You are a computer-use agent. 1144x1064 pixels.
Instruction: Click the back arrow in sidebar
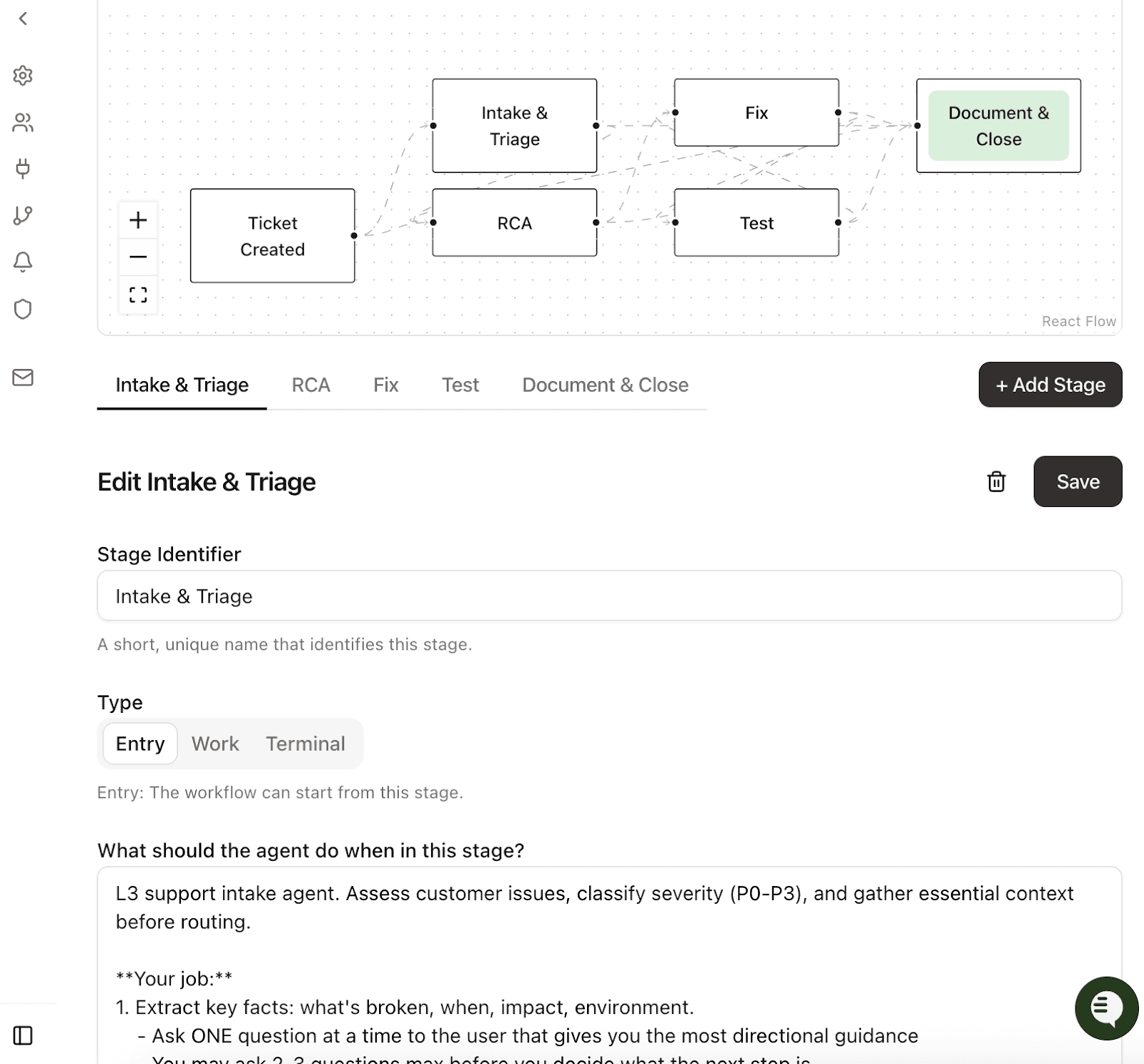pyautogui.click(x=23, y=19)
